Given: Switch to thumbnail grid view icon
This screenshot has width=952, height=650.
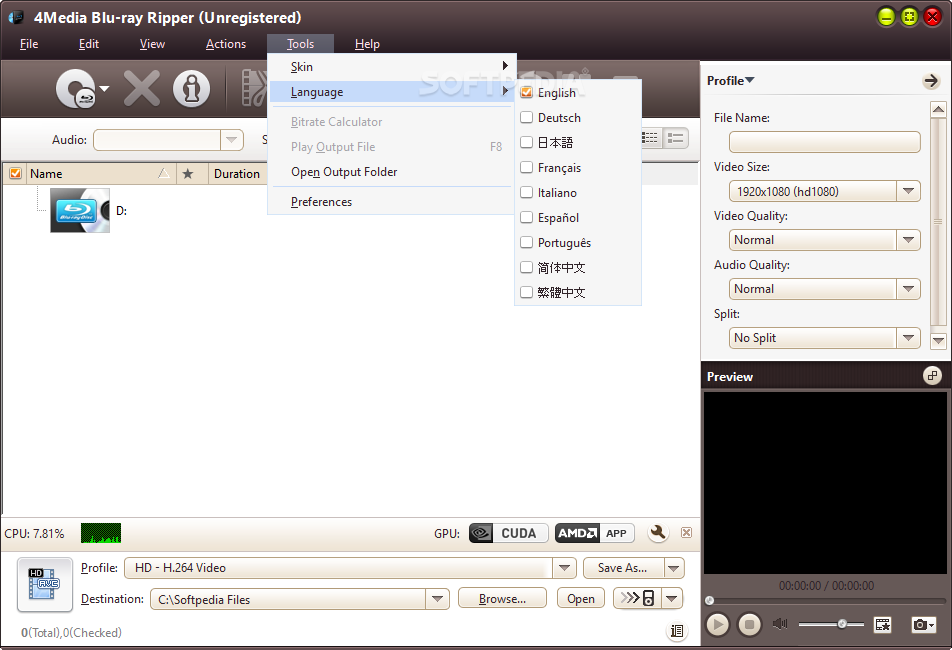Looking at the screenshot, I should 650,138.
